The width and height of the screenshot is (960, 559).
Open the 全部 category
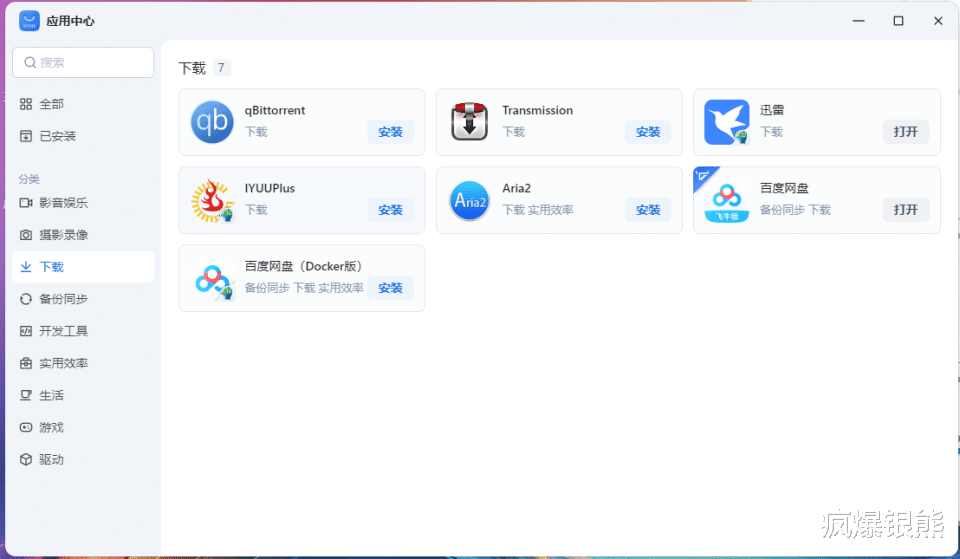point(83,104)
